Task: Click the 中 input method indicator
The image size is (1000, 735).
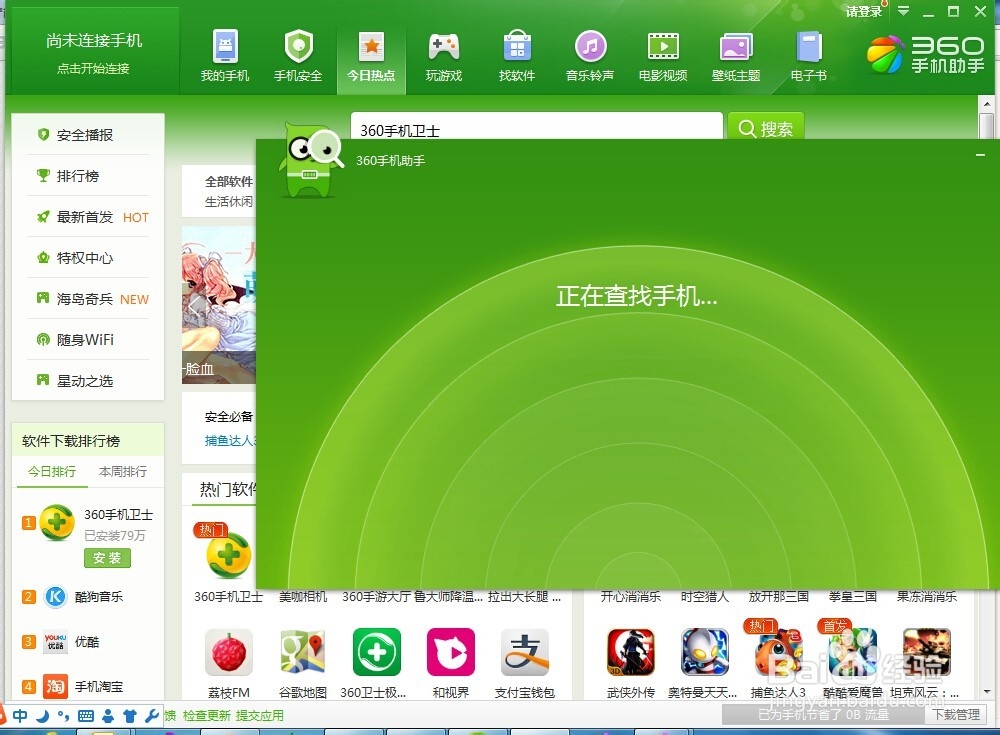Action: coord(20,716)
